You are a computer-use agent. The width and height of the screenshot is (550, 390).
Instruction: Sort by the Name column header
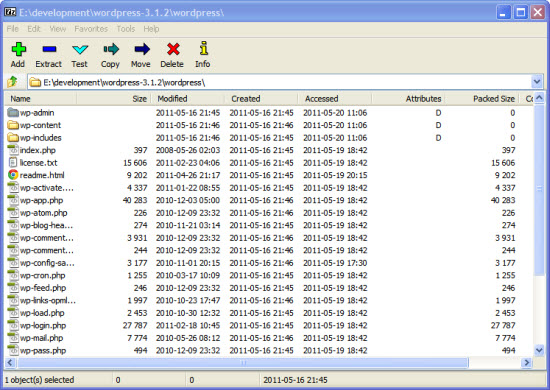(41, 99)
